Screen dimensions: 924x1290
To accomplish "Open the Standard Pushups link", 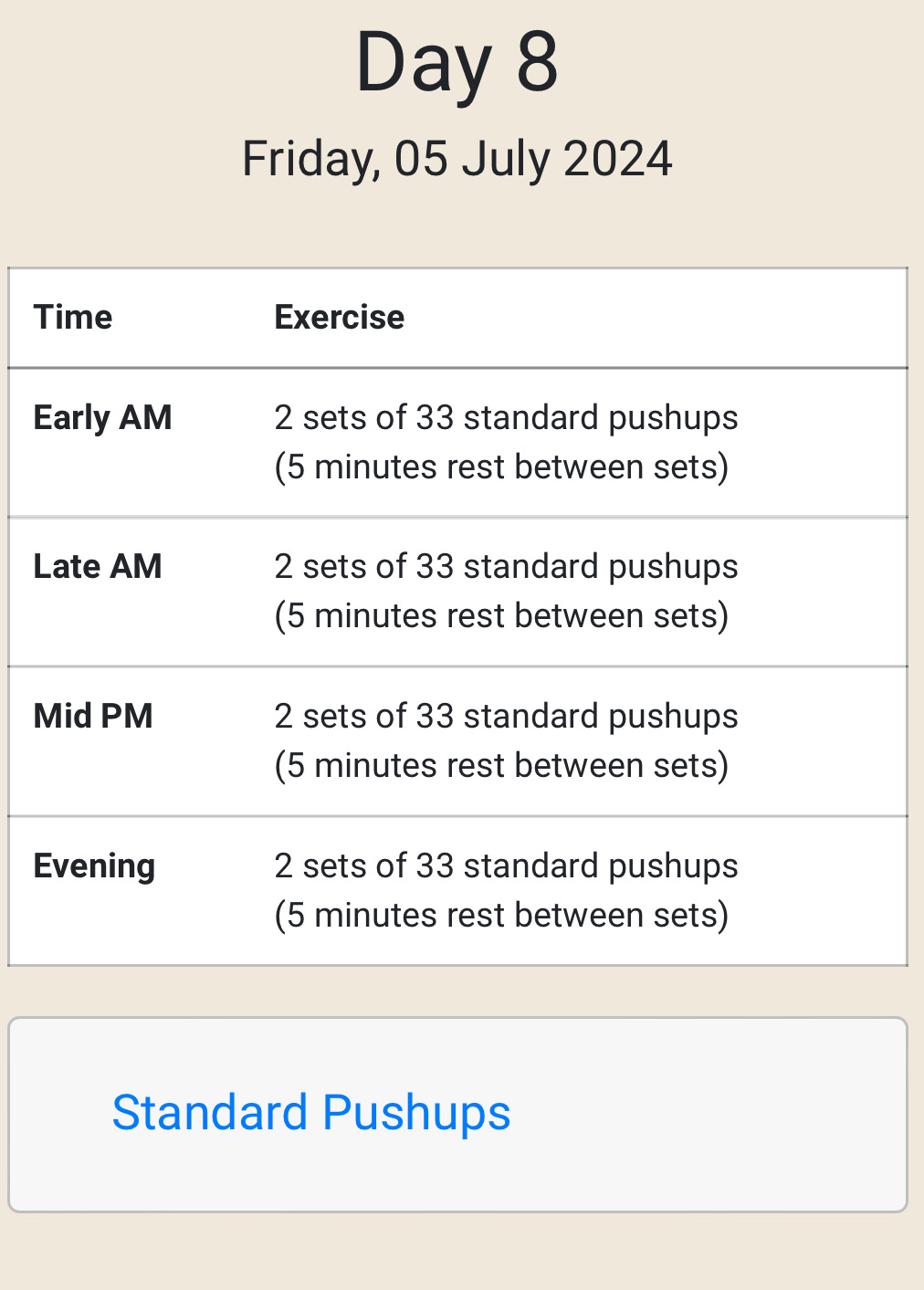I will point(310,1113).
